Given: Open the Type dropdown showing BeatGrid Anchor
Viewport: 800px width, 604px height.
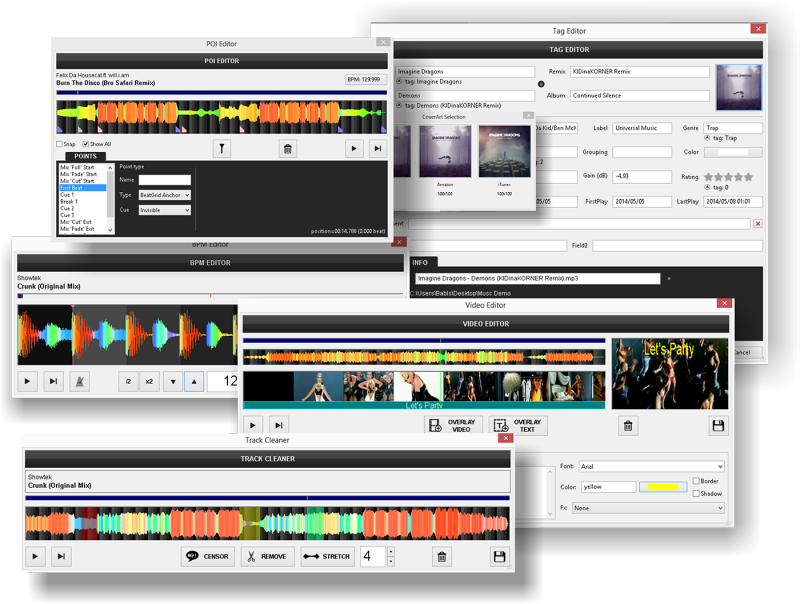Looking at the screenshot, I should point(164,195).
